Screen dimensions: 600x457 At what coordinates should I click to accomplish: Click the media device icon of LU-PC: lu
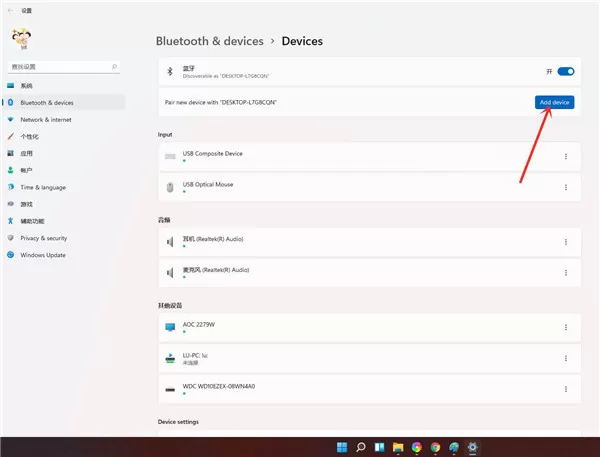coord(170,358)
